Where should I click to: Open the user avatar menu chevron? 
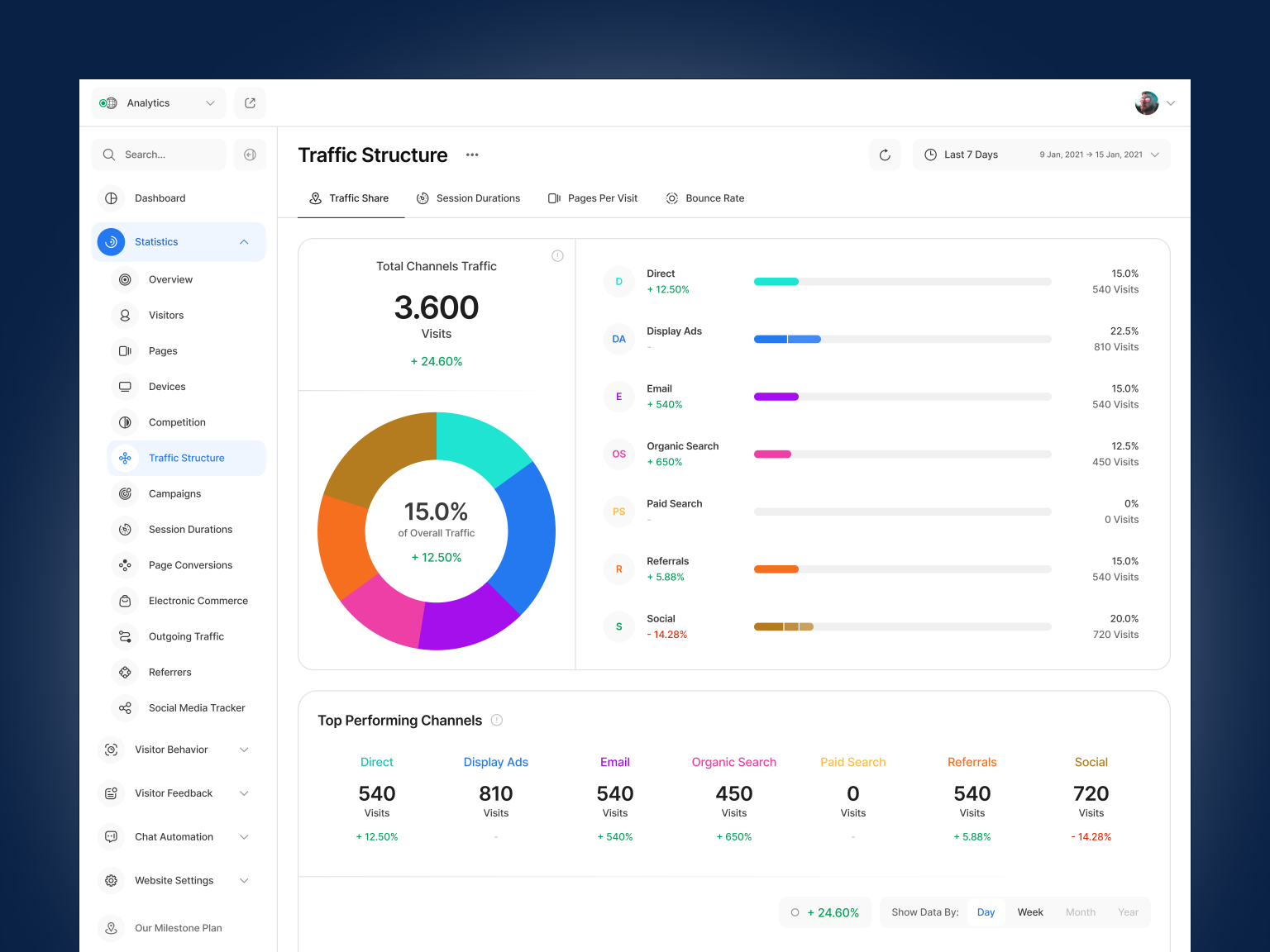pos(1171,103)
